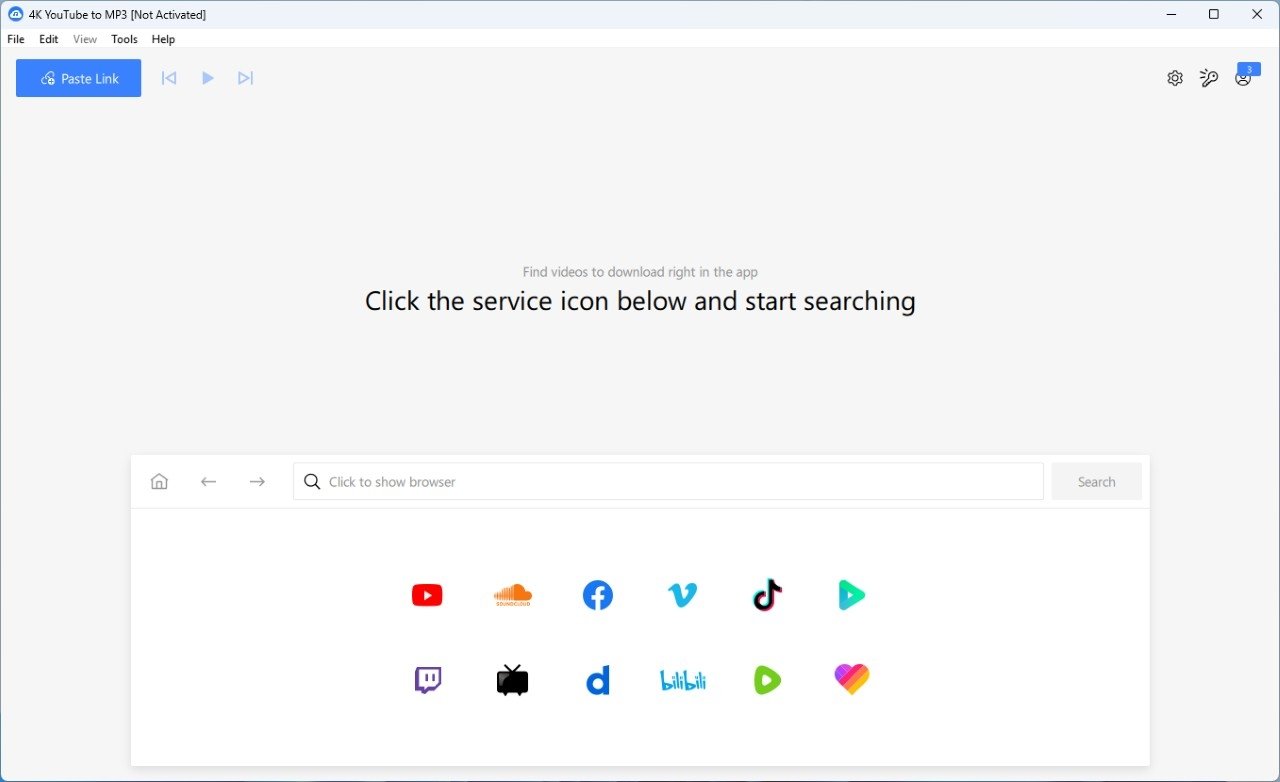This screenshot has width=1280, height=782.
Task: Skip to the next track
Action: coord(245,78)
